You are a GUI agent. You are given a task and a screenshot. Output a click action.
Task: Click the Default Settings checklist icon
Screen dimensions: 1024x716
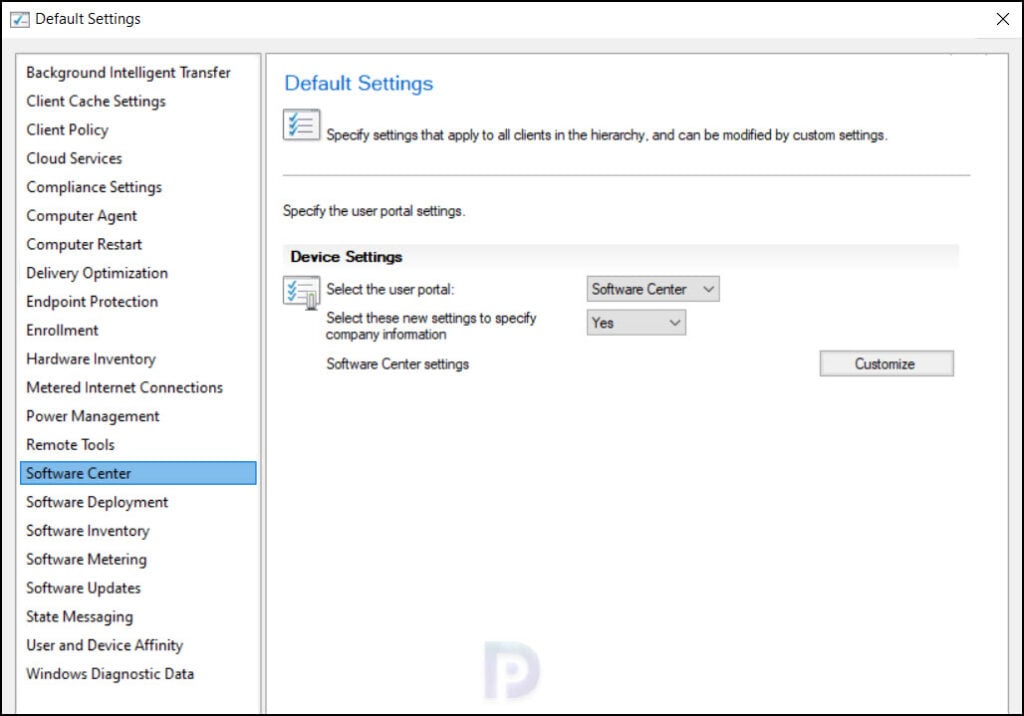pos(302,124)
